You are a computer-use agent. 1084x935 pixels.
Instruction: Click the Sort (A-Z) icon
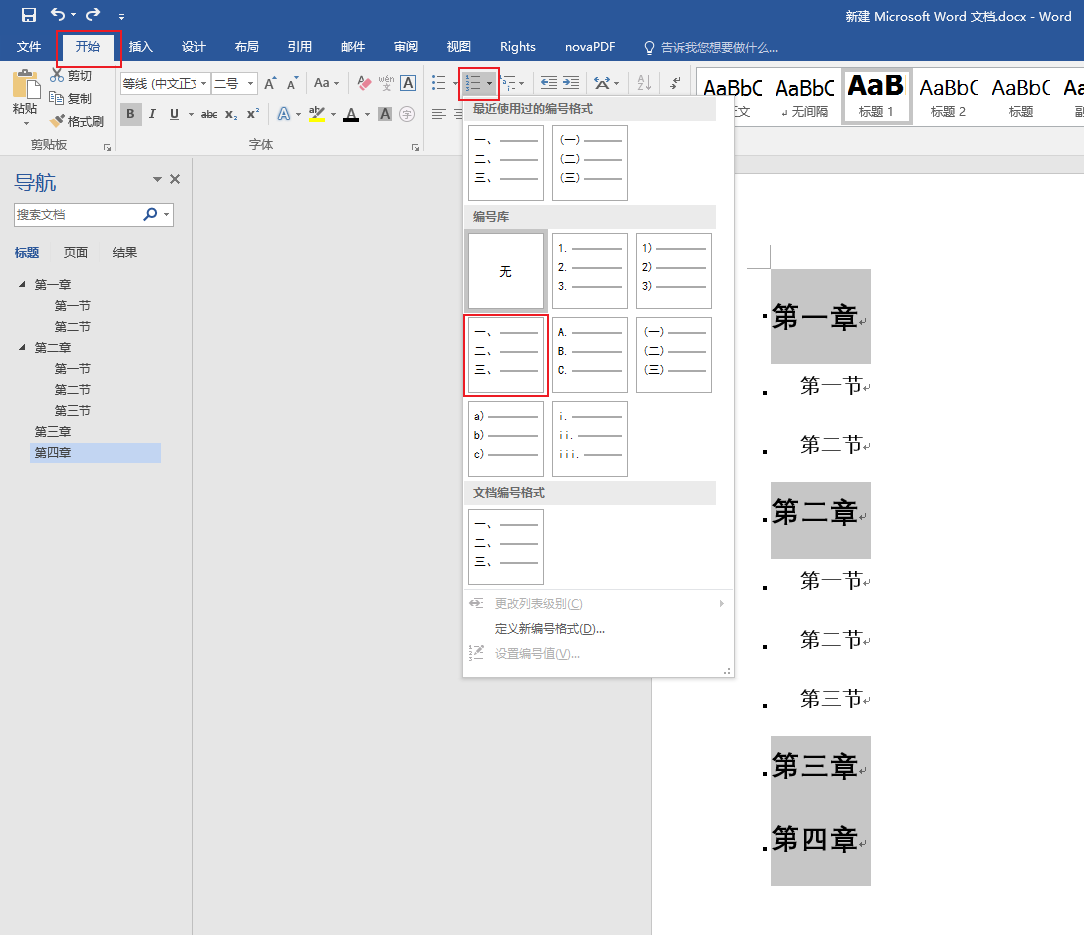[644, 83]
